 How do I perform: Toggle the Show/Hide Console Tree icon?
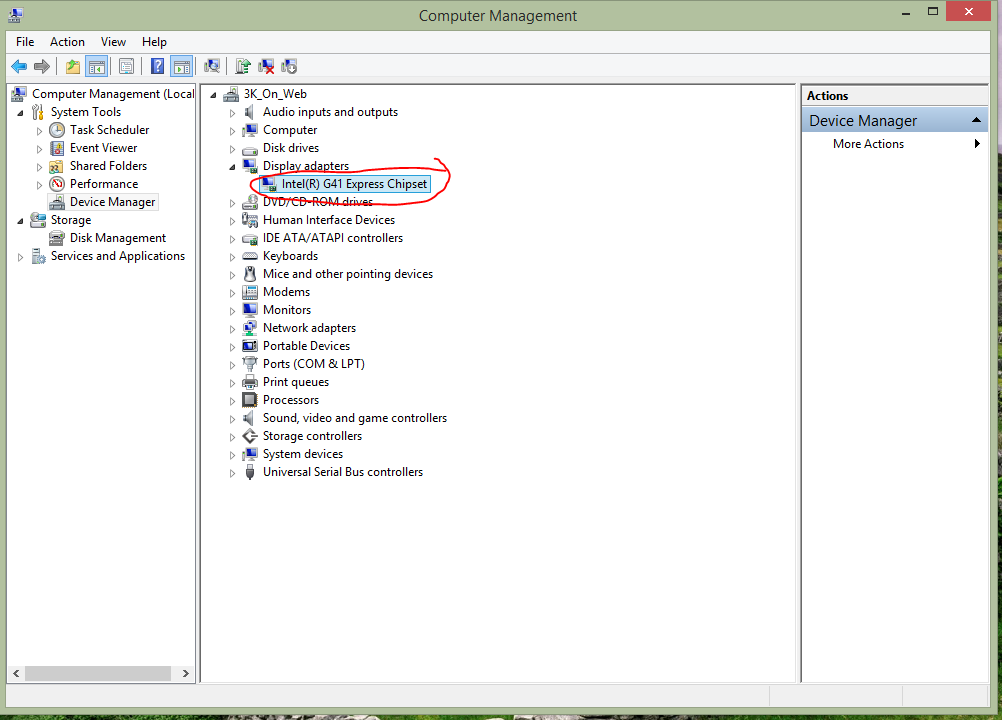coord(95,66)
